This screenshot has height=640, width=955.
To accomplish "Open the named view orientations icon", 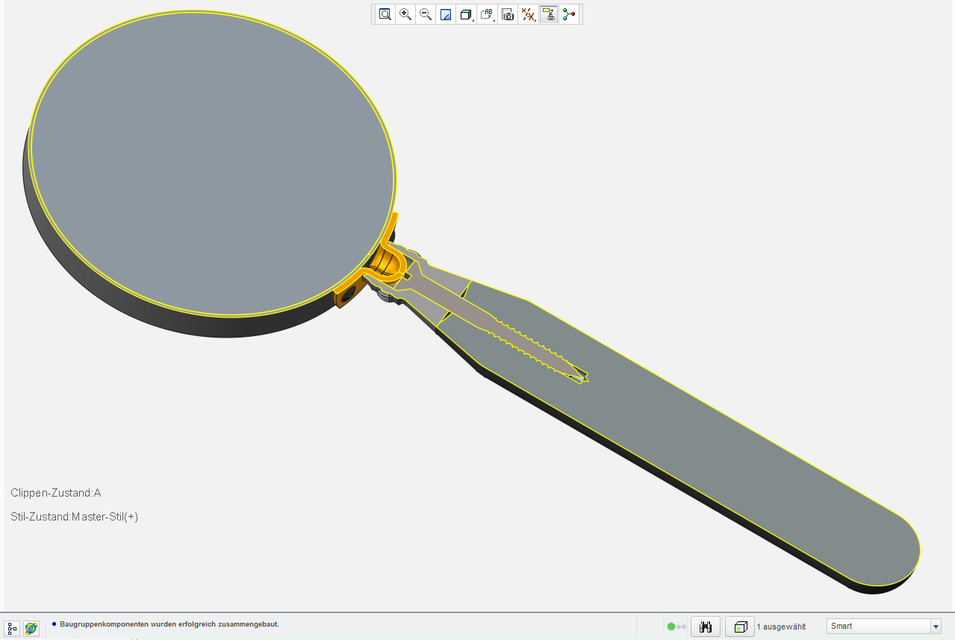I will pos(485,14).
